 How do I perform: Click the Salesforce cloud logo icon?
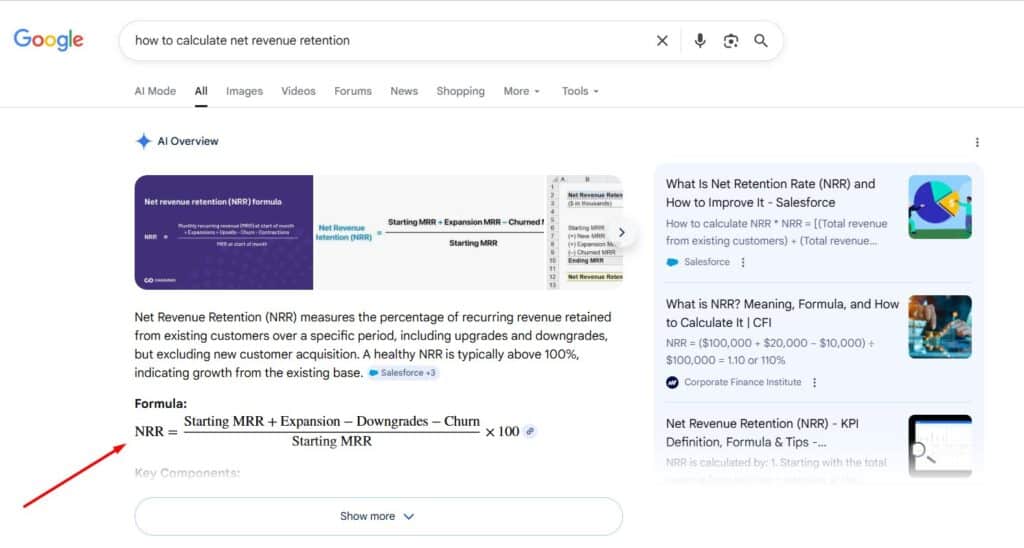672,262
